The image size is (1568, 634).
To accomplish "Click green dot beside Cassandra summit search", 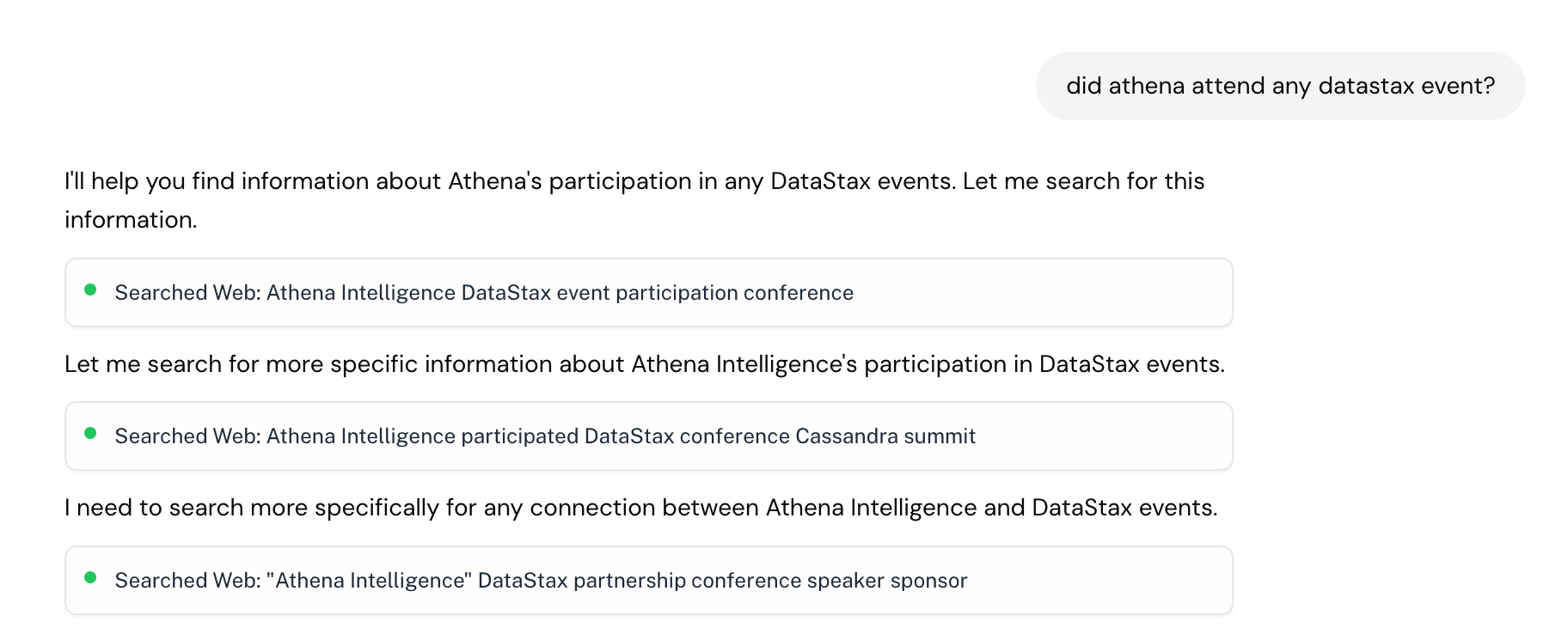I will (x=90, y=434).
